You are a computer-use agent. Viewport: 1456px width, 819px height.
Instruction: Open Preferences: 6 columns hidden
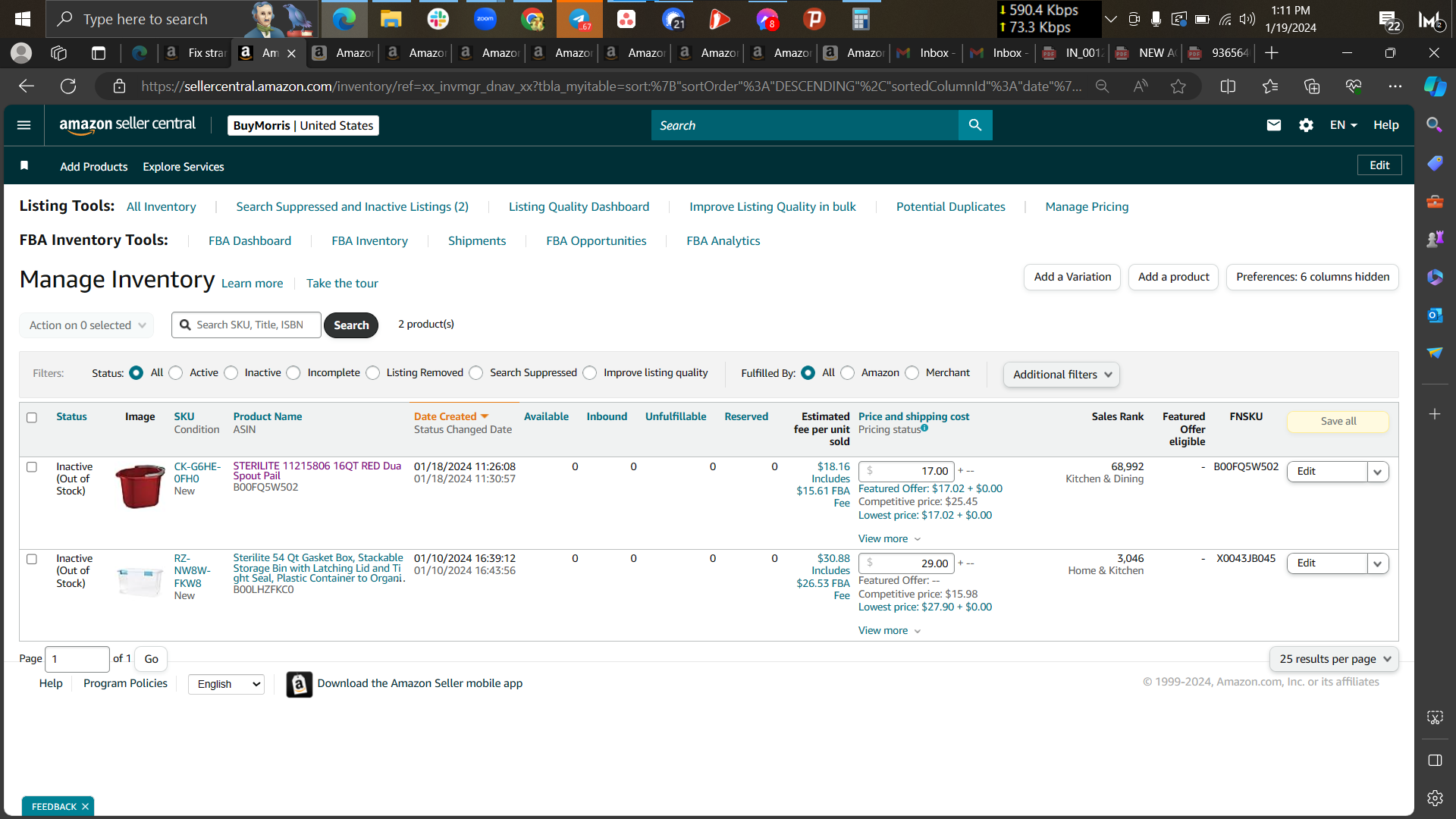coord(1313,278)
